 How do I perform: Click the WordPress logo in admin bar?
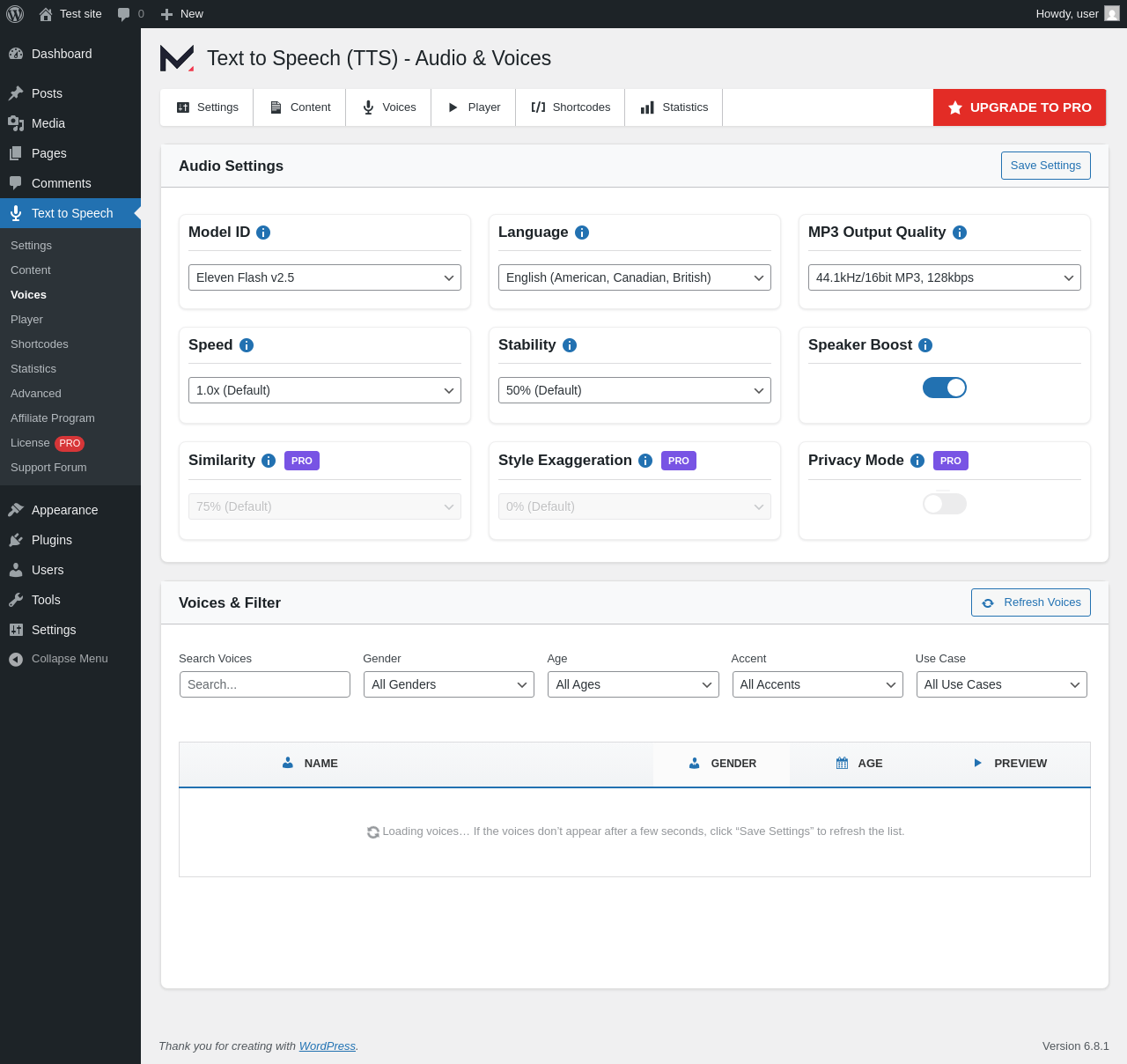tap(15, 14)
